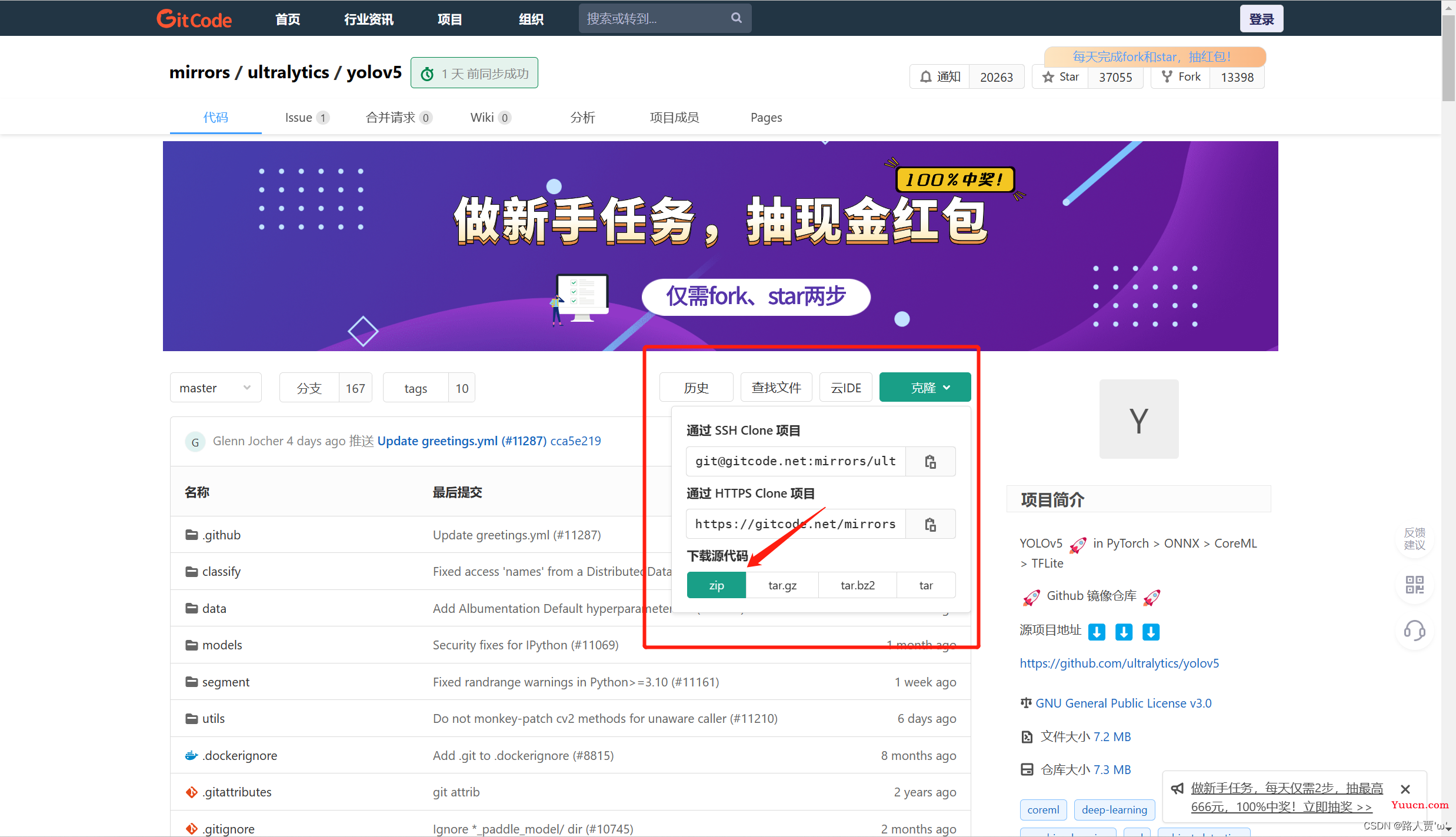Viewport: 1456px width, 837px height.
Task: Click the GitCode logo
Action: (194, 19)
